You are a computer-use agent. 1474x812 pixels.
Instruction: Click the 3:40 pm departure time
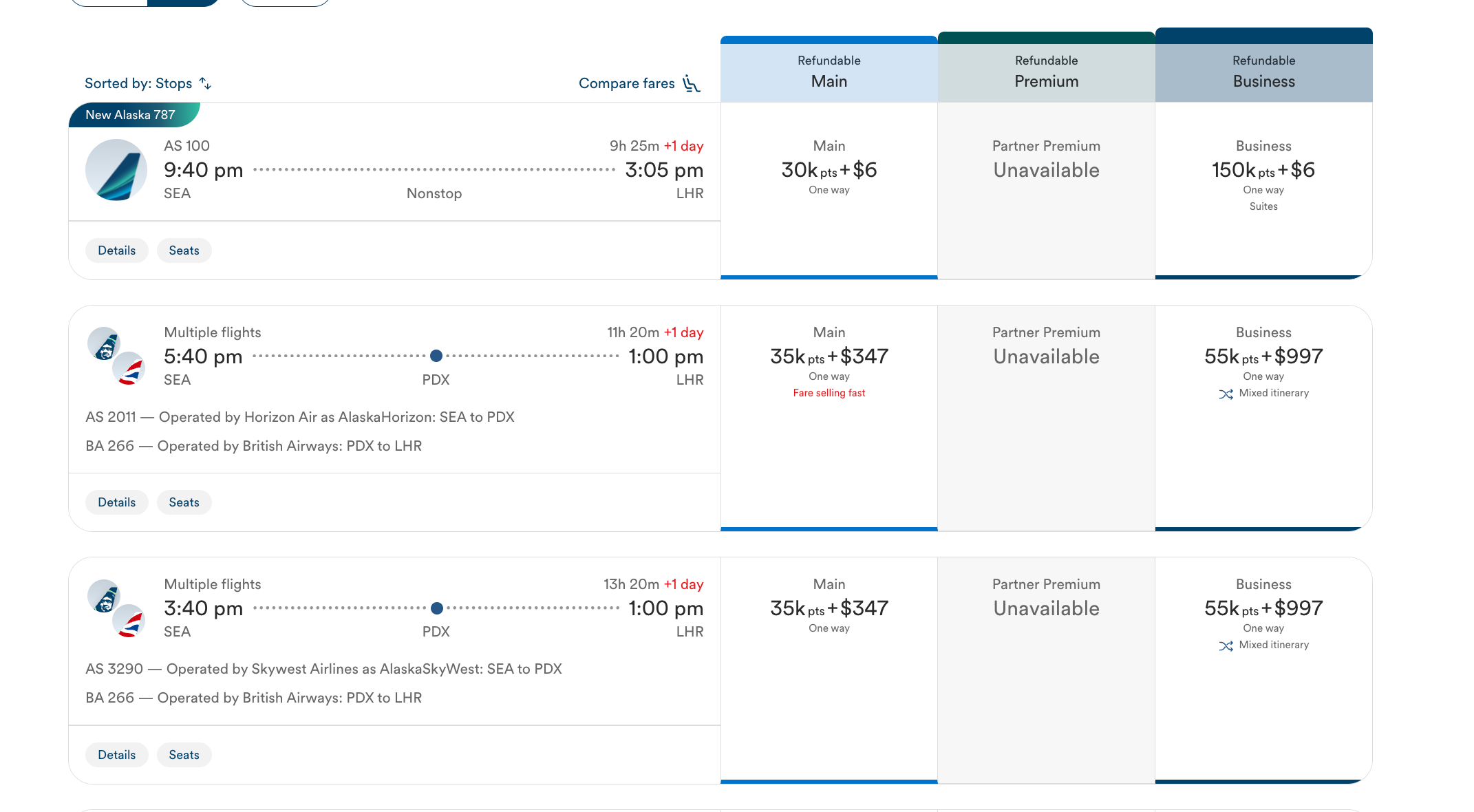tap(204, 608)
